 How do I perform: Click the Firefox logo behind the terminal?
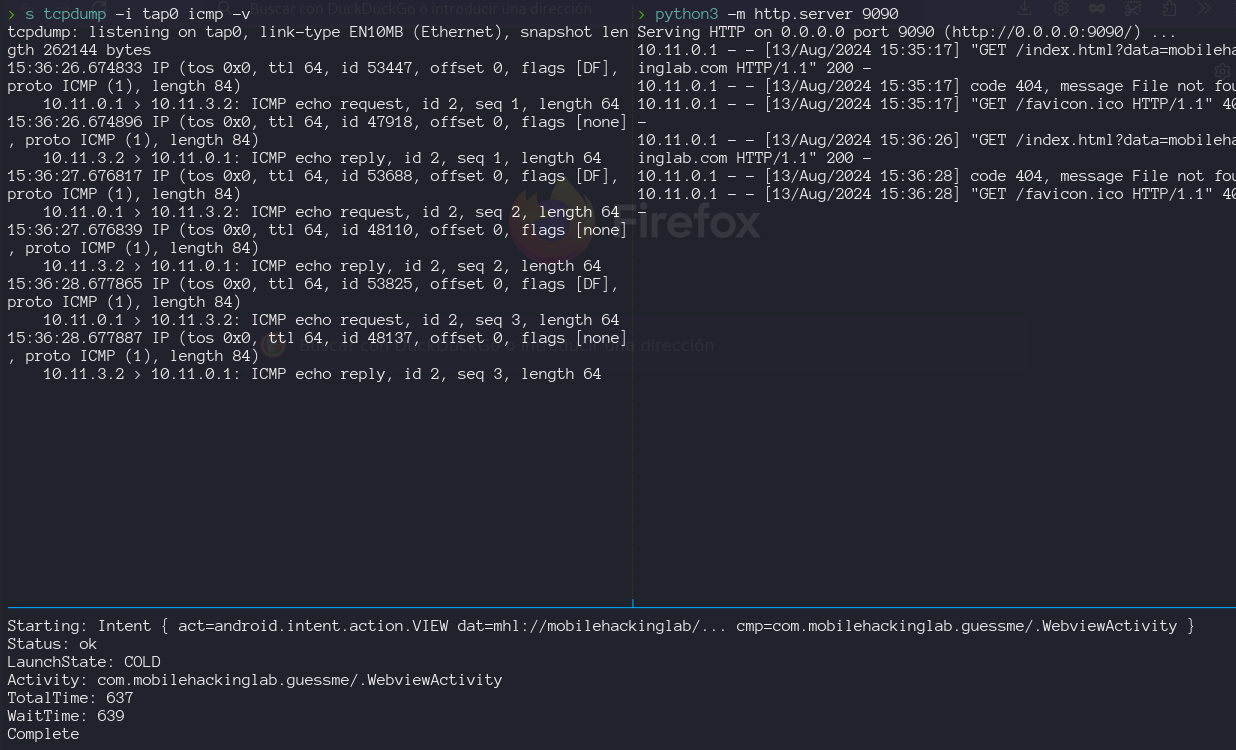tap(545, 222)
